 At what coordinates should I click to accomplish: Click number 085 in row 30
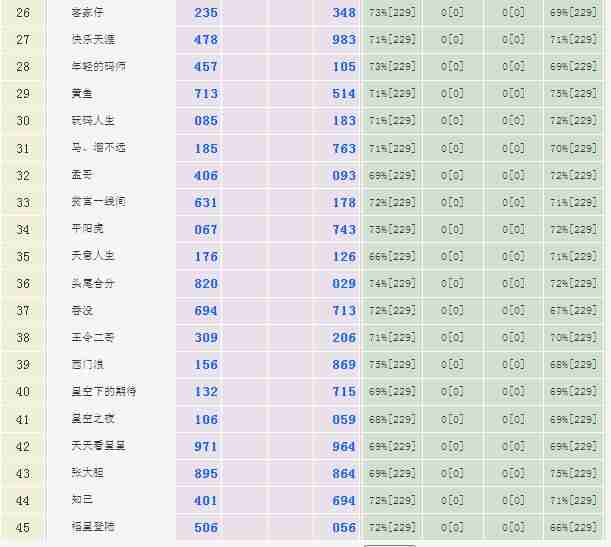pyautogui.click(x=206, y=121)
